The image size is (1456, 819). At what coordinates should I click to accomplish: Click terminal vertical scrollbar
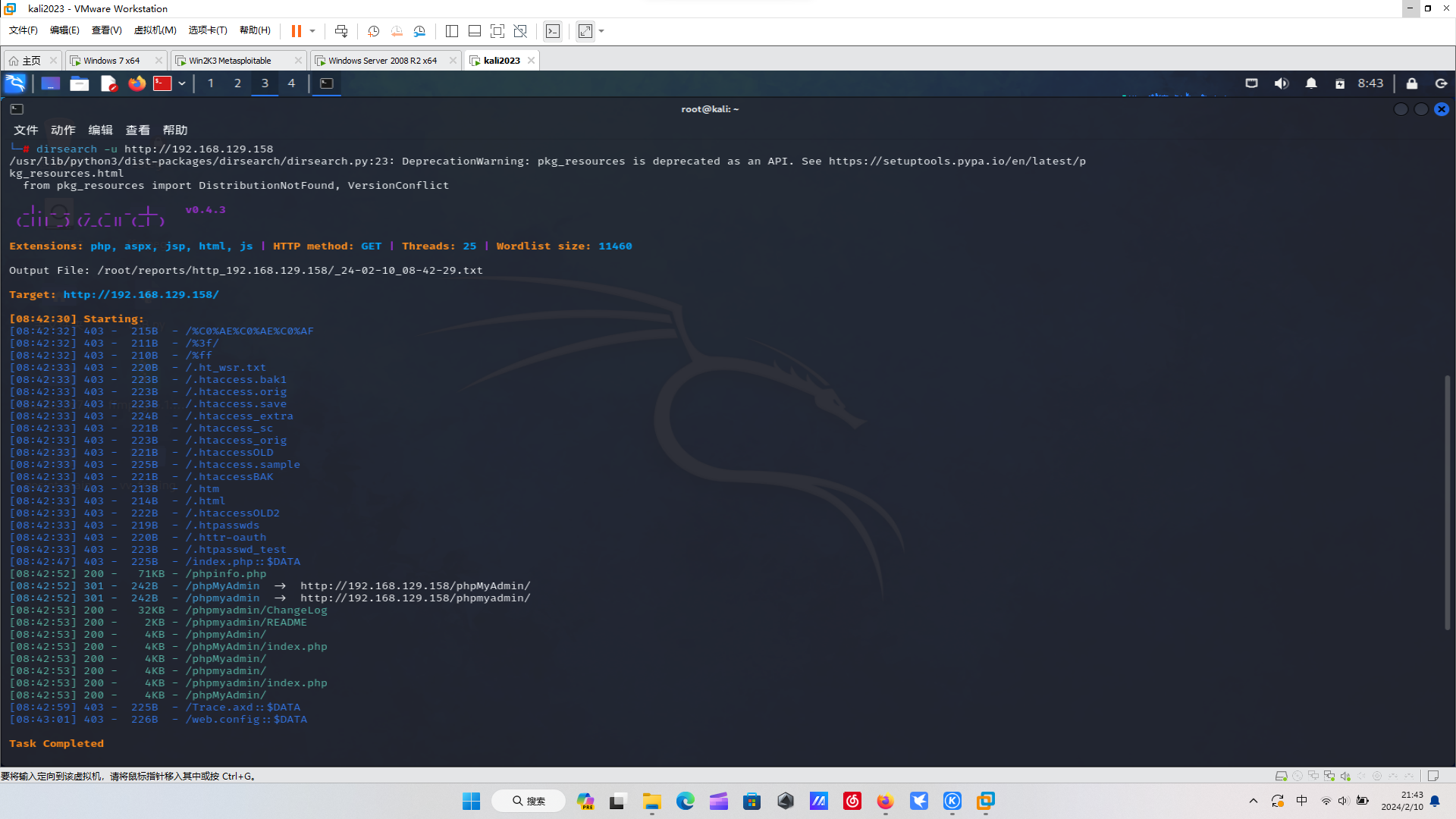(1447, 500)
